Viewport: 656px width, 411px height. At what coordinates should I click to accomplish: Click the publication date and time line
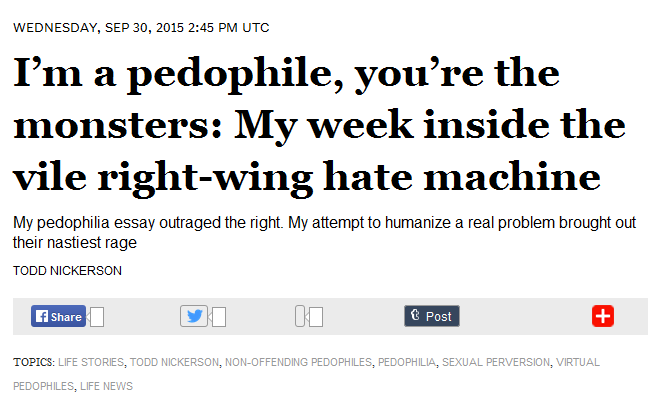point(140,27)
